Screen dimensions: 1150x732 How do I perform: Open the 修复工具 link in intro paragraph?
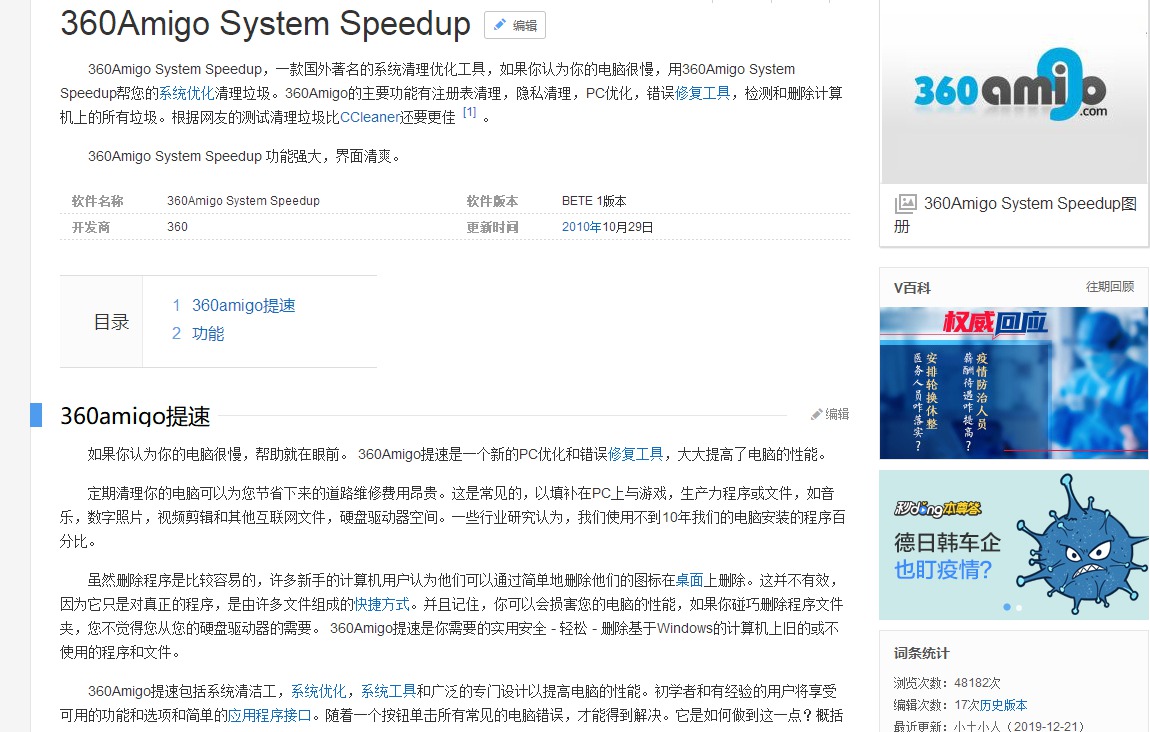(x=703, y=93)
